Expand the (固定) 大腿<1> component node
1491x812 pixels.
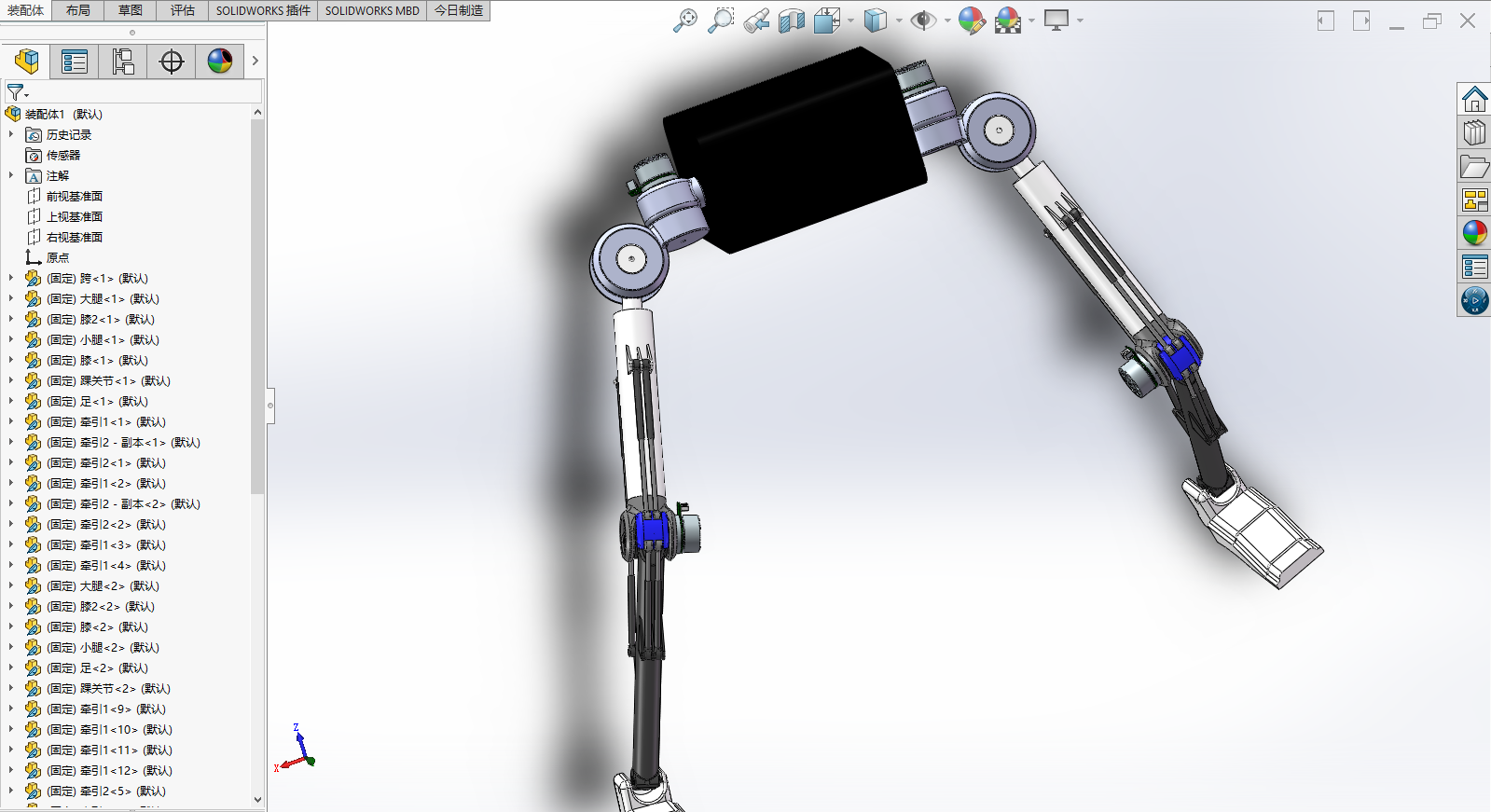(x=11, y=298)
